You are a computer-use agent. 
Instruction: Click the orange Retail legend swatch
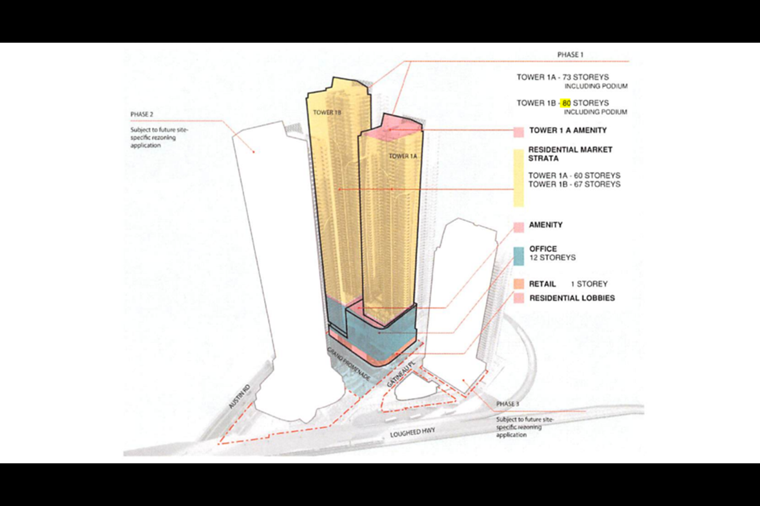coord(518,284)
